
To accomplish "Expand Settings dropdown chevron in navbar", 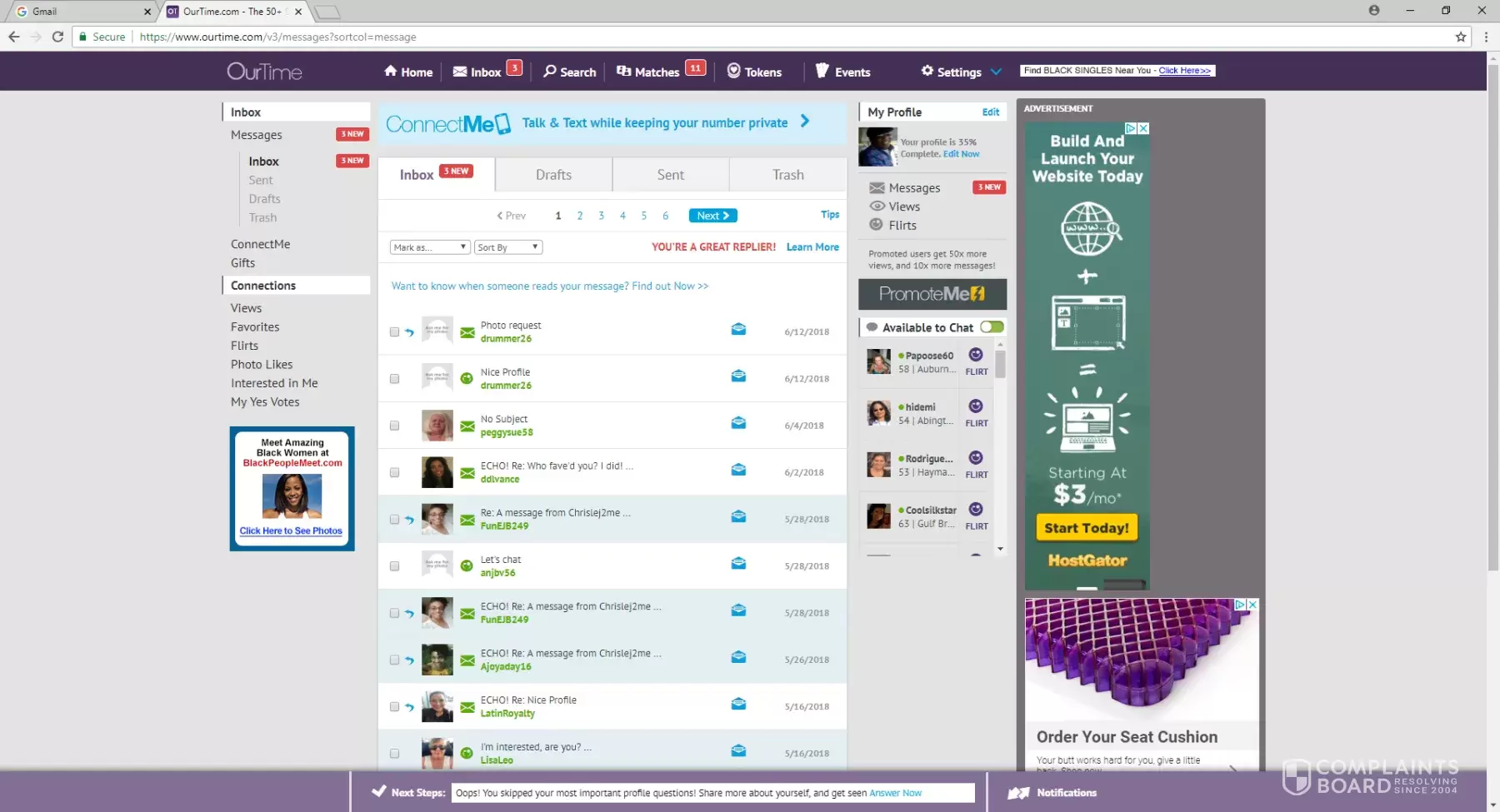I will pyautogui.click(x=996, y=72).
